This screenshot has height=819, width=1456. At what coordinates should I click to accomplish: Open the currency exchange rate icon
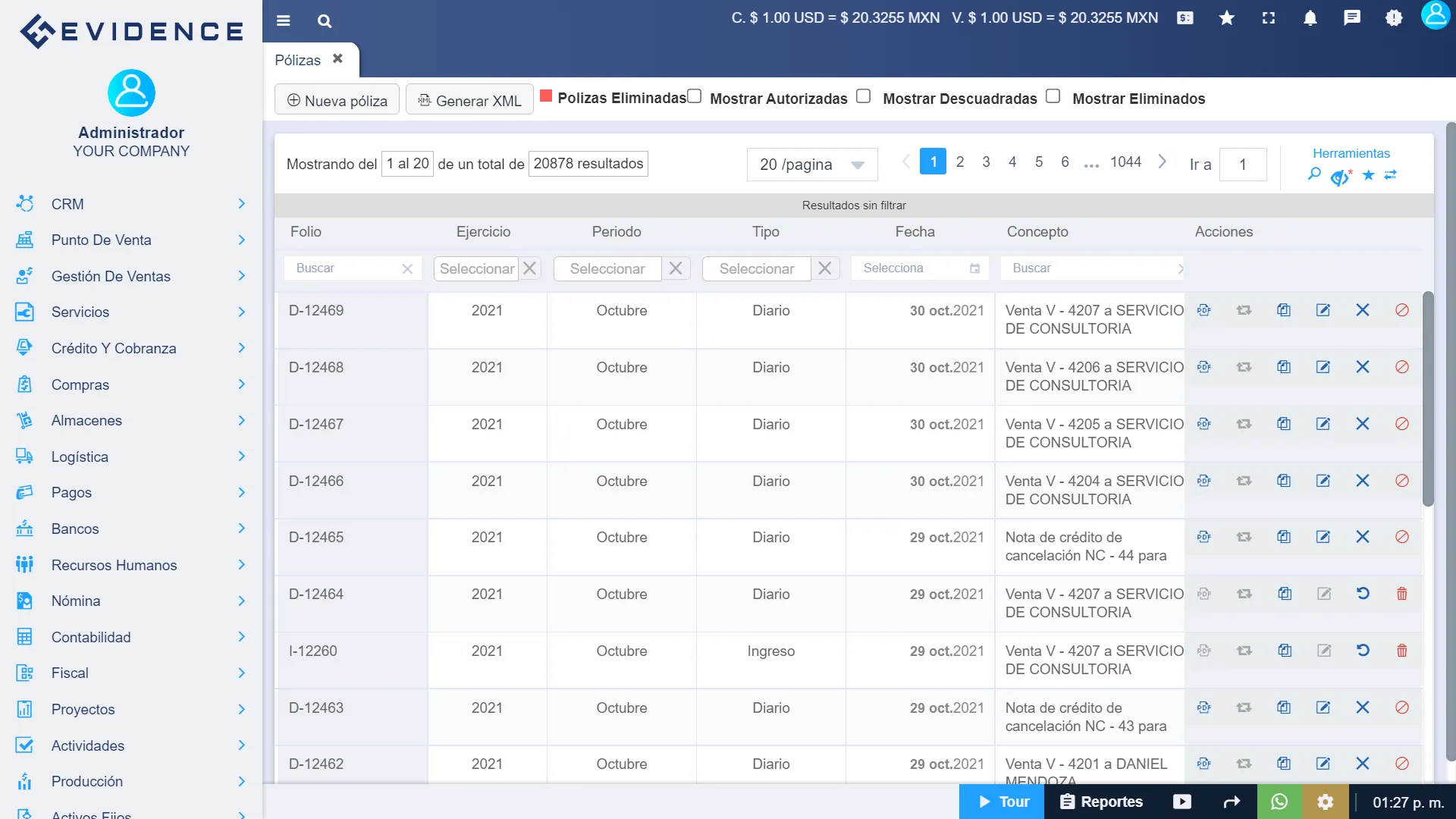1185,17
